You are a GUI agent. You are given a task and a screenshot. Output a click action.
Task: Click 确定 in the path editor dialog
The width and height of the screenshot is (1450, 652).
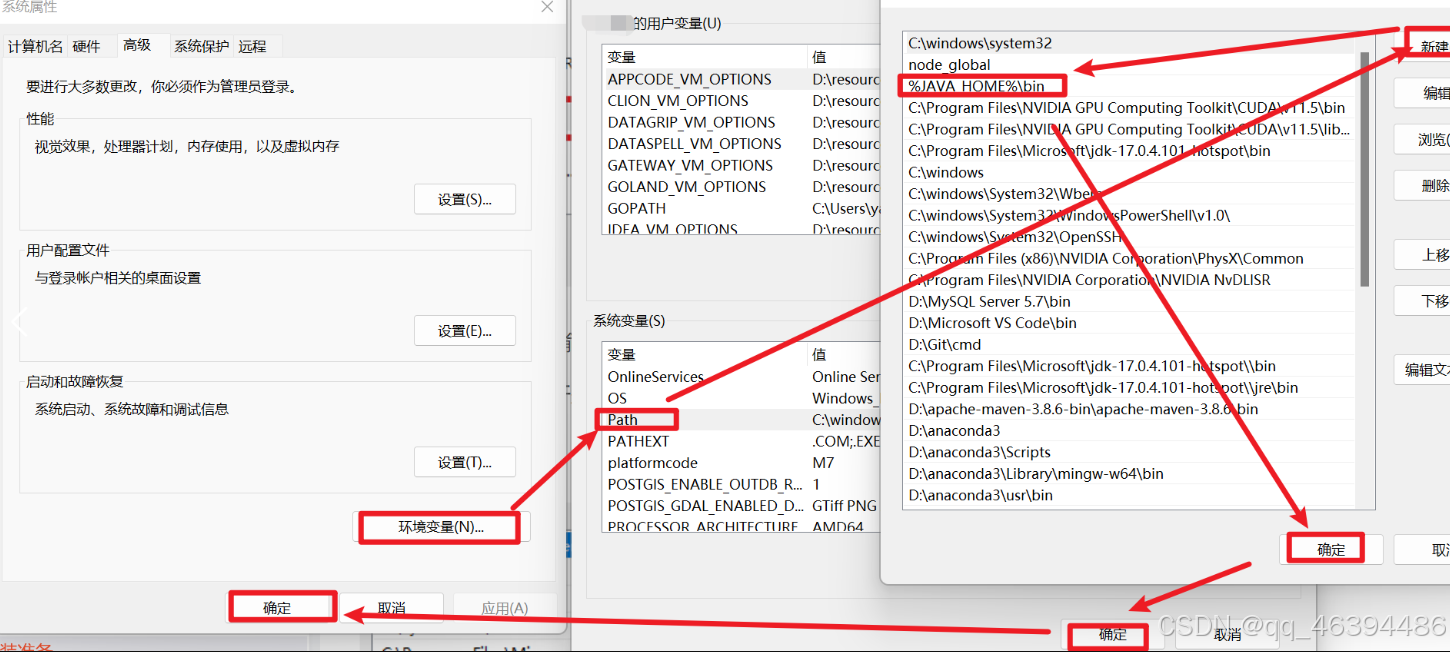tap(1331, 549)
